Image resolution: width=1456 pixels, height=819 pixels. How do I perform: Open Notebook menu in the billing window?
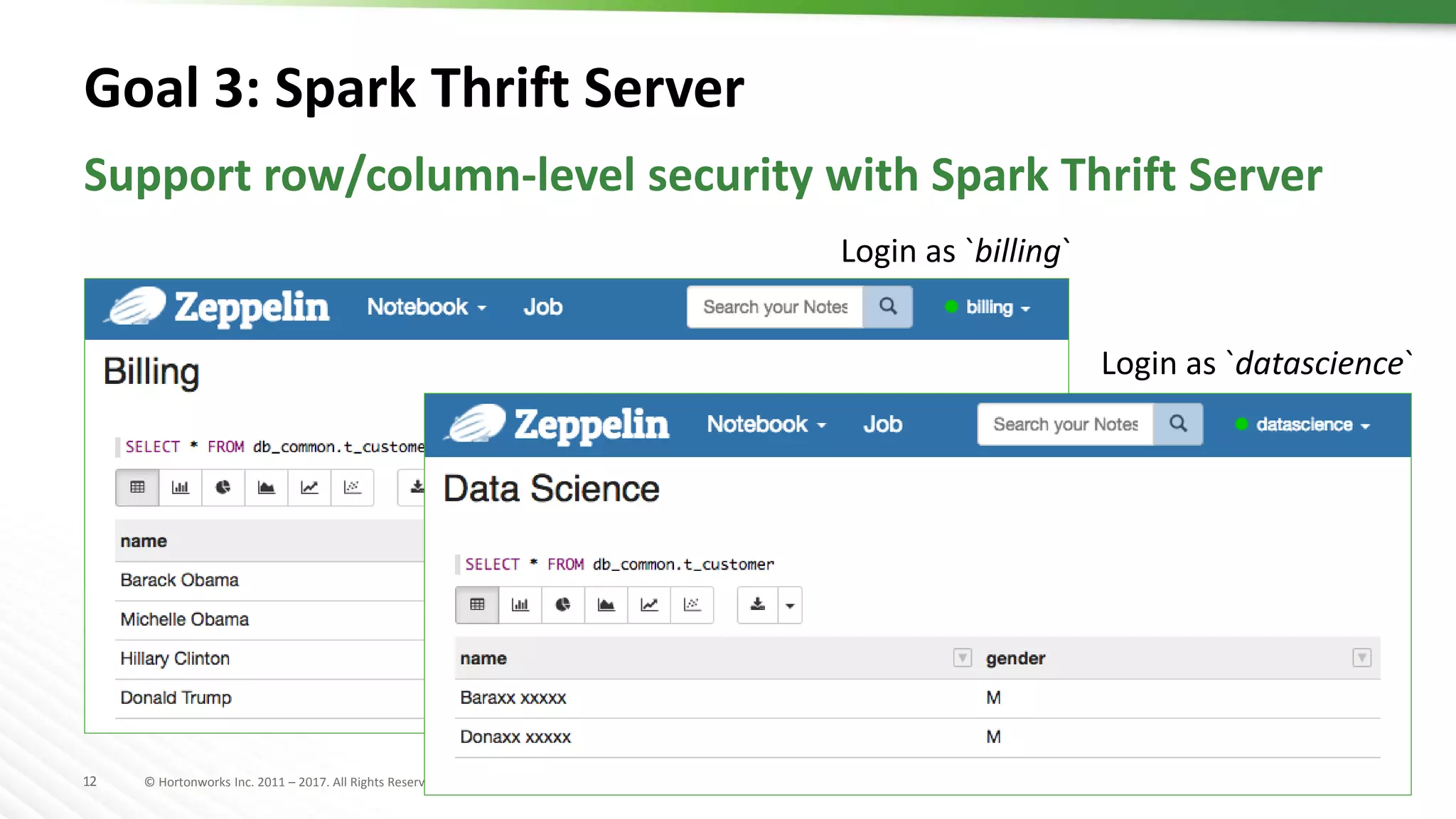point(427,307)
